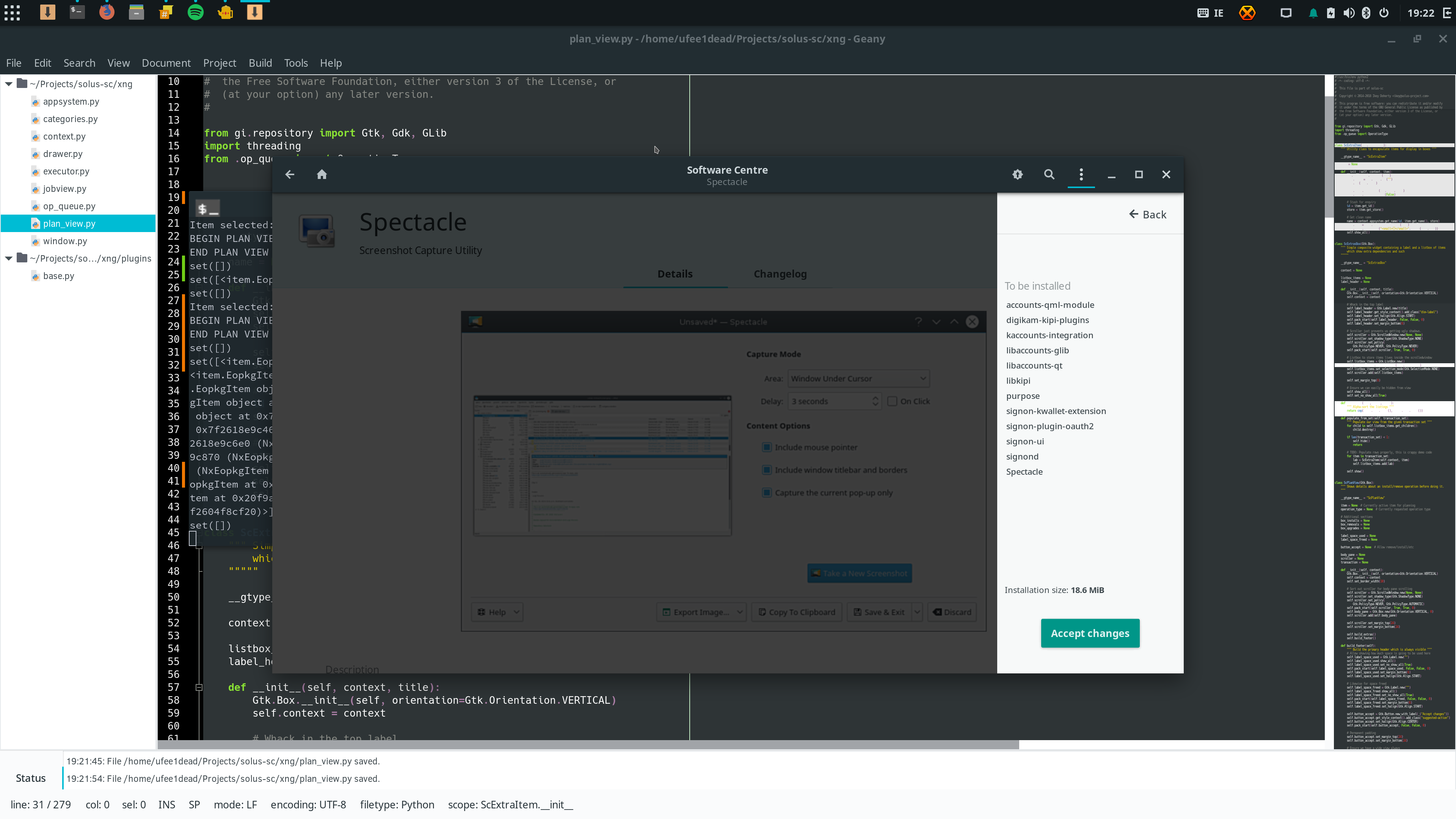Select plan_view.py in the sidebar

[78, 223]
